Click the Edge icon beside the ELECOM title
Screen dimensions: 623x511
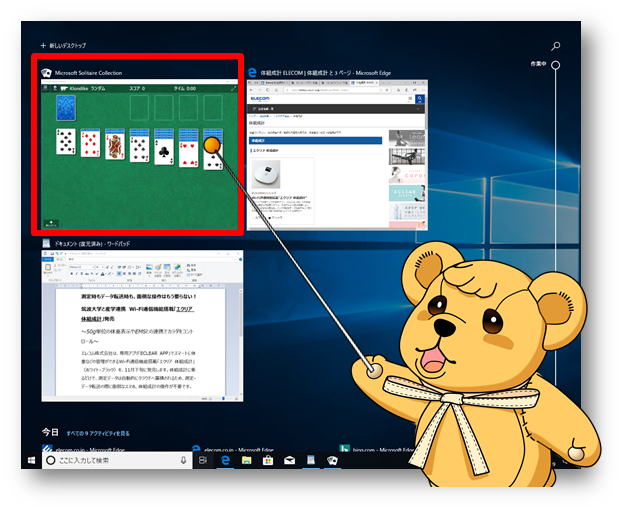[252, 73]
